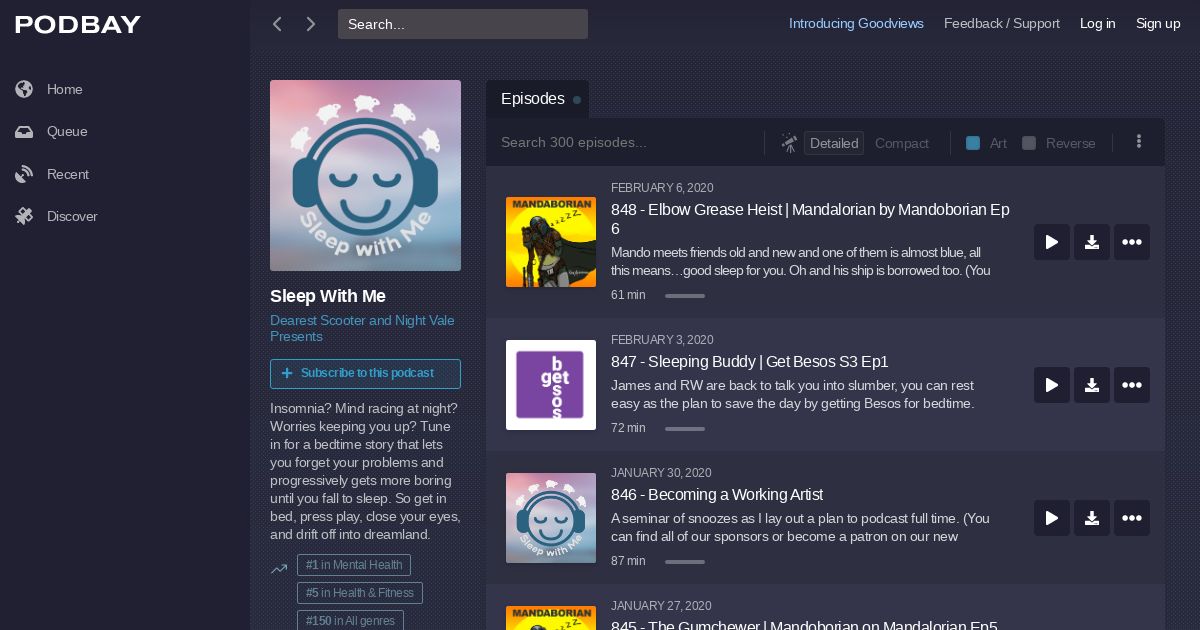Subscribe to this podcast button
This screenshot has height=630, width=1200.
pos(365,373)
